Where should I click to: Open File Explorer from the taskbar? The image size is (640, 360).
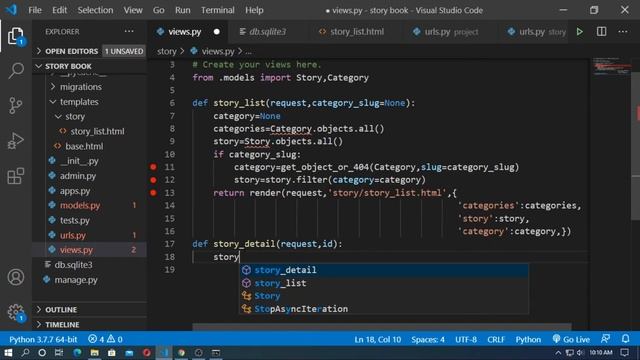[94, 353]
